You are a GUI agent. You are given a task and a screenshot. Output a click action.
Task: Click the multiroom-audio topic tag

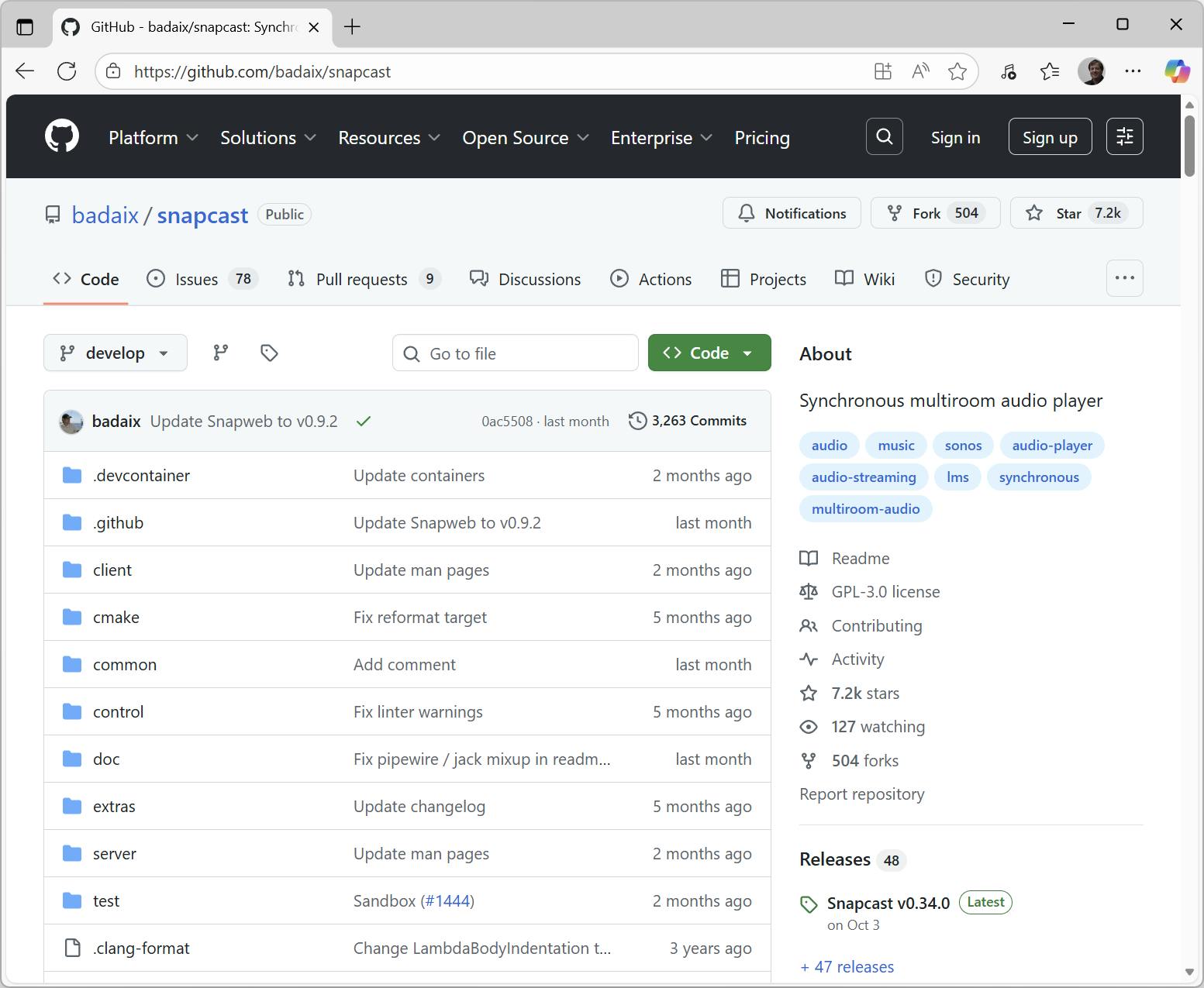[865, 509]
